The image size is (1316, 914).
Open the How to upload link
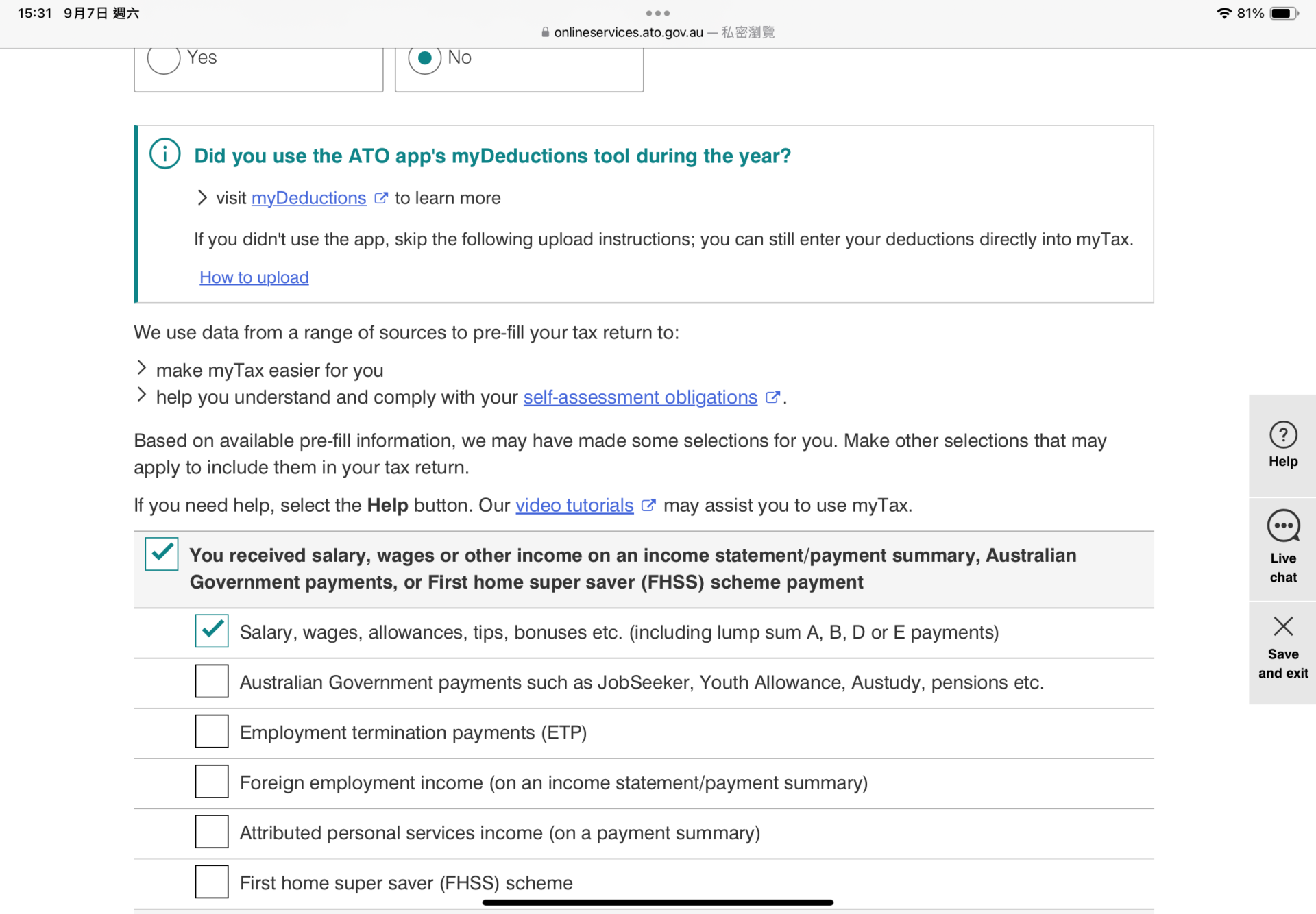(254, 277)
